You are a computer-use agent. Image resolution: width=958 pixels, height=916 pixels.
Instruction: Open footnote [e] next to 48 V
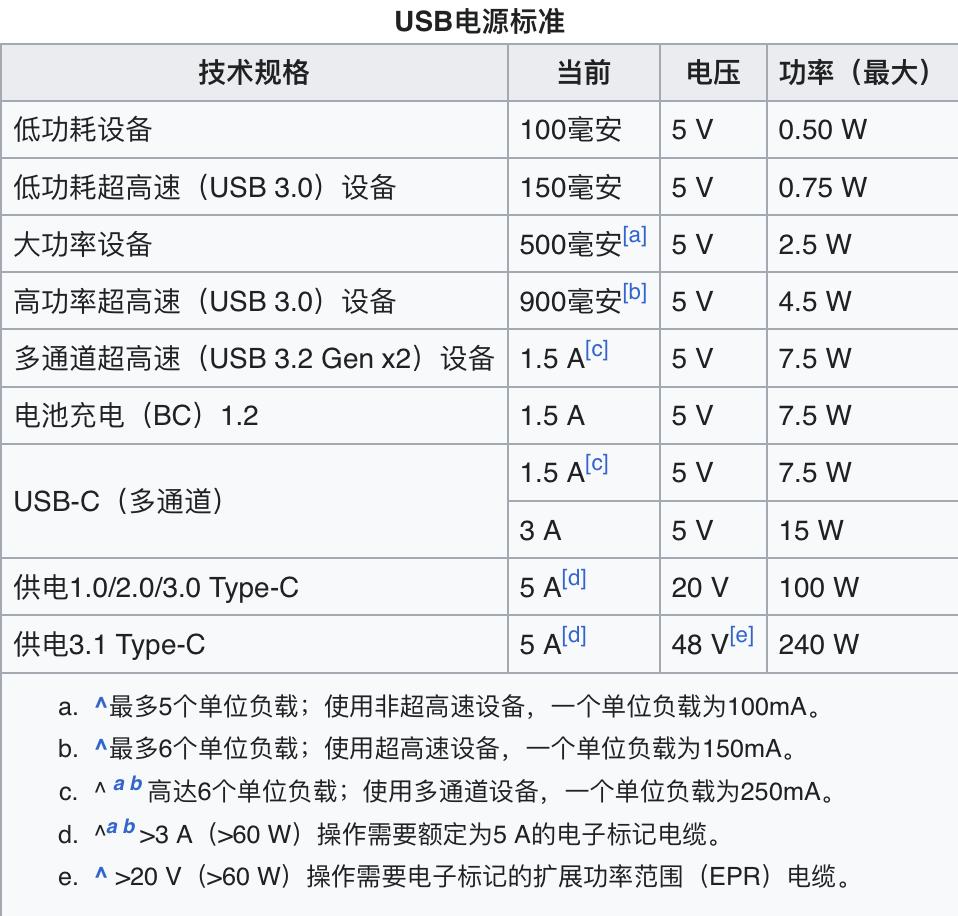[x=741, y=636]
